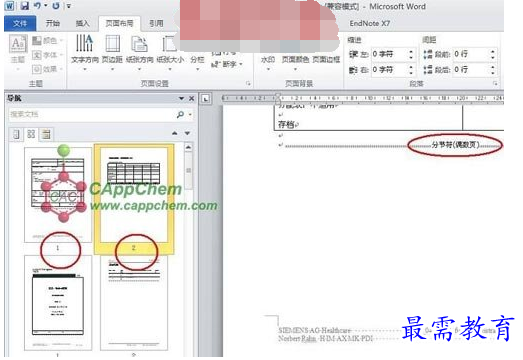
Task: Open the EndNote X7 tab
Action: click(x=370, y=23)
